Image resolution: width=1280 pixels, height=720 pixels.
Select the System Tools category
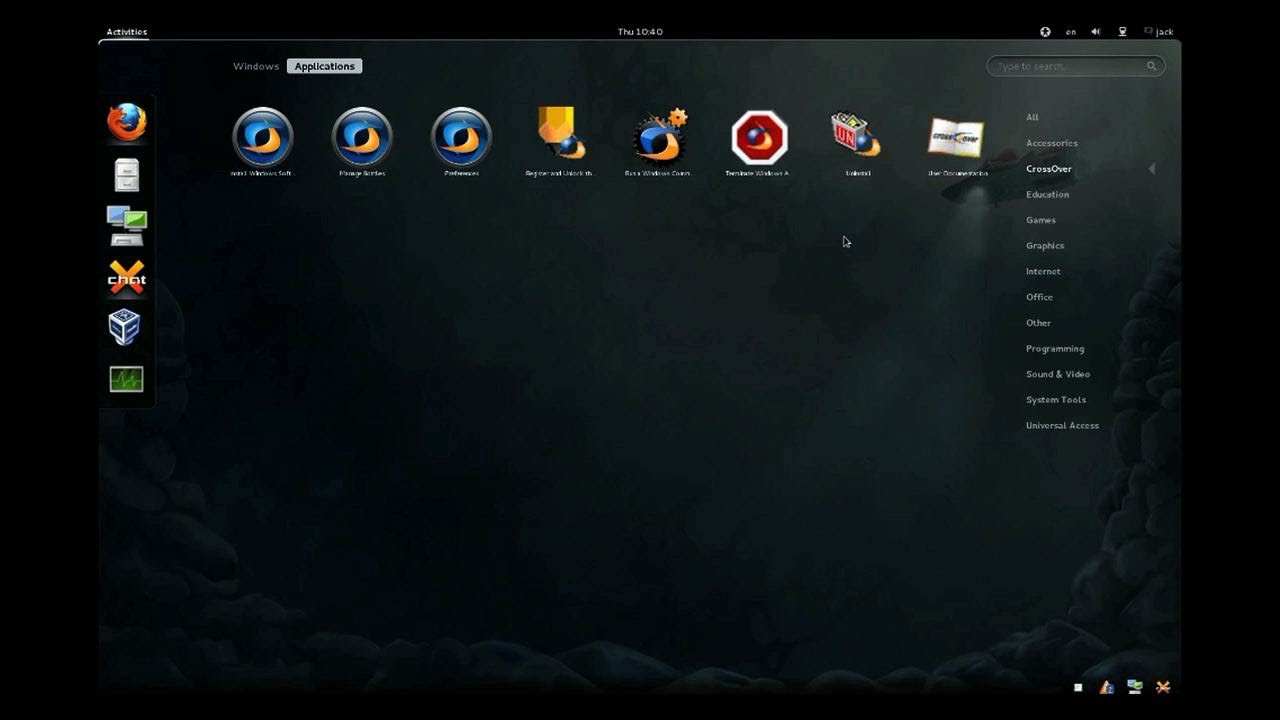[x=1056, y=400]
